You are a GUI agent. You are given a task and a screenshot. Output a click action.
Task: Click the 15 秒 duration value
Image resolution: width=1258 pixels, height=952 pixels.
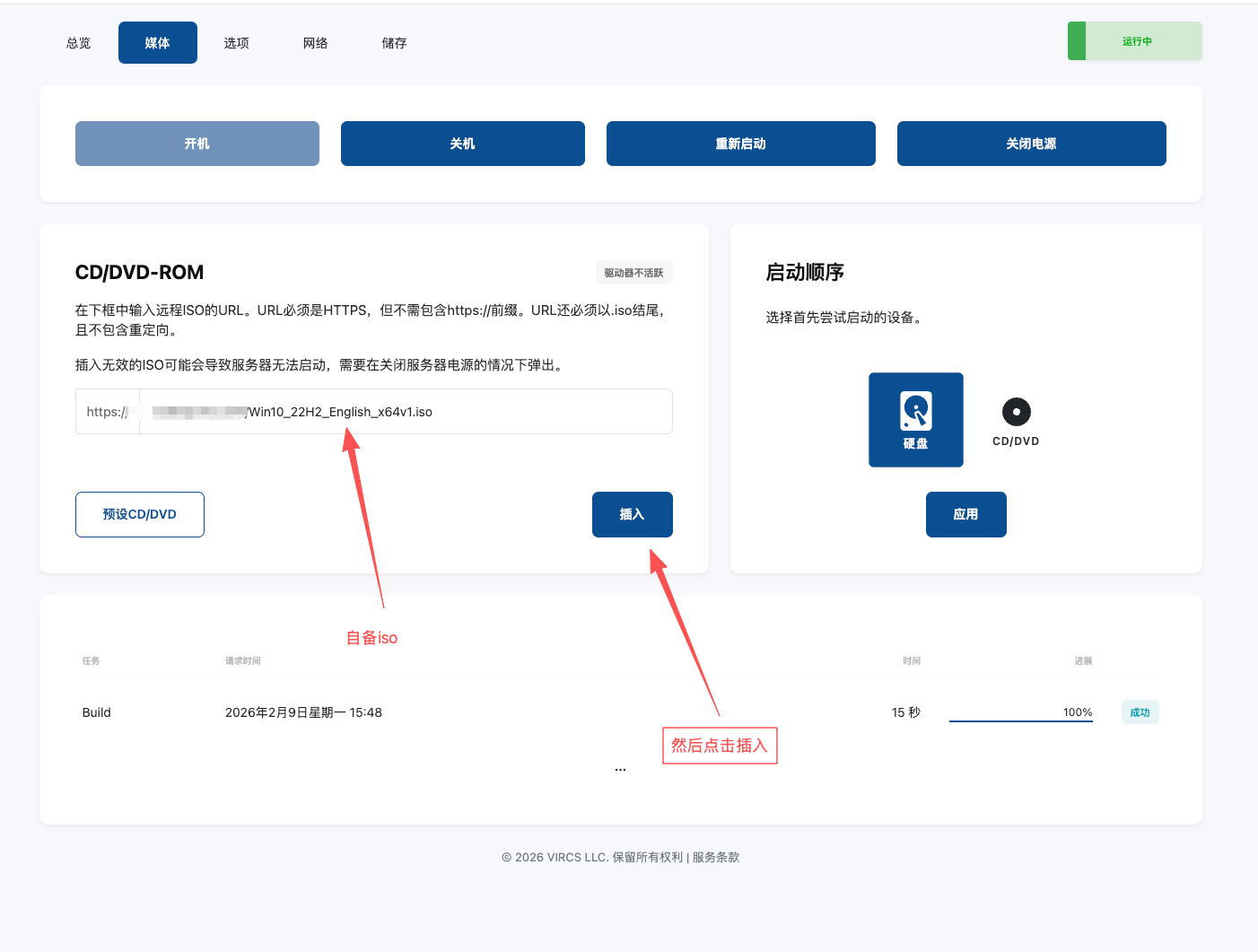tap(906, 712)
